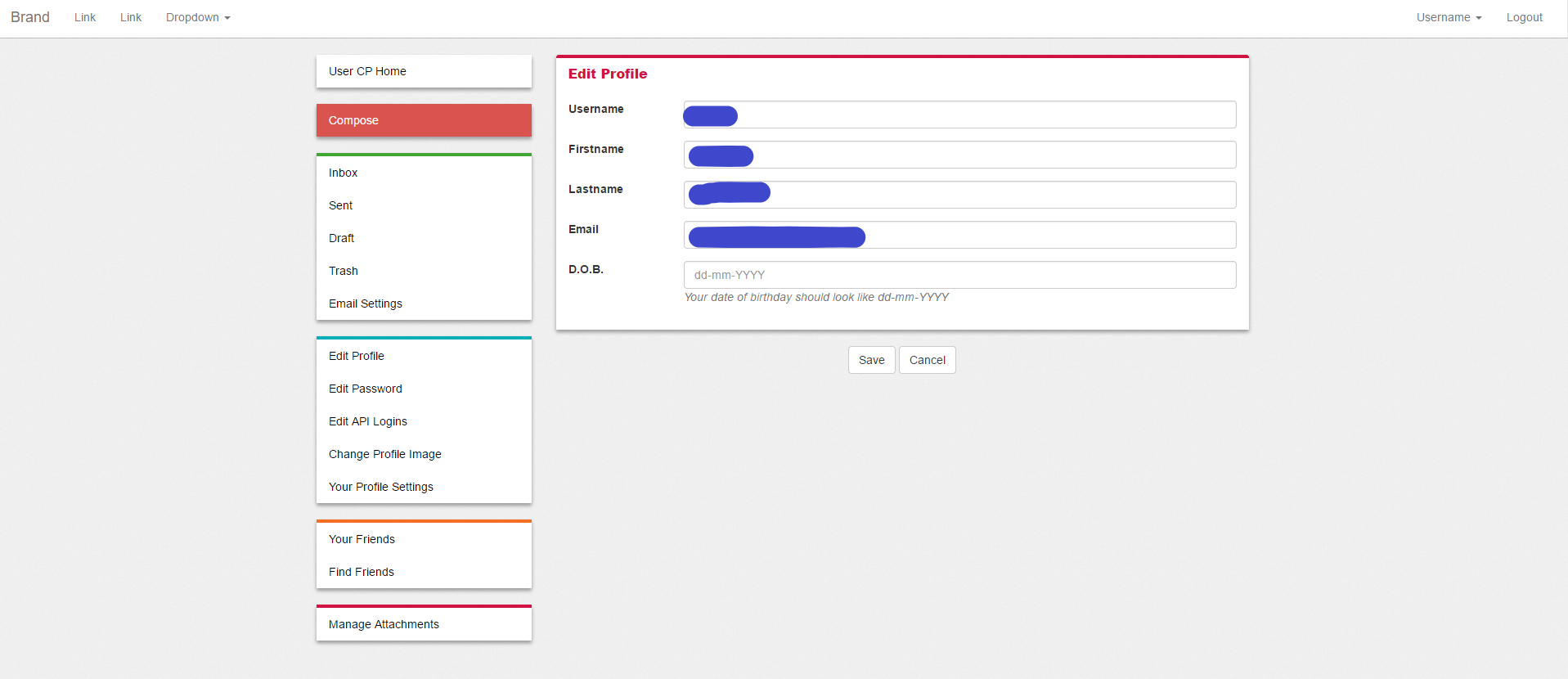This screenshot has width=1568, height=679.
Task: Open Manage Attachments
Action: 424,624
